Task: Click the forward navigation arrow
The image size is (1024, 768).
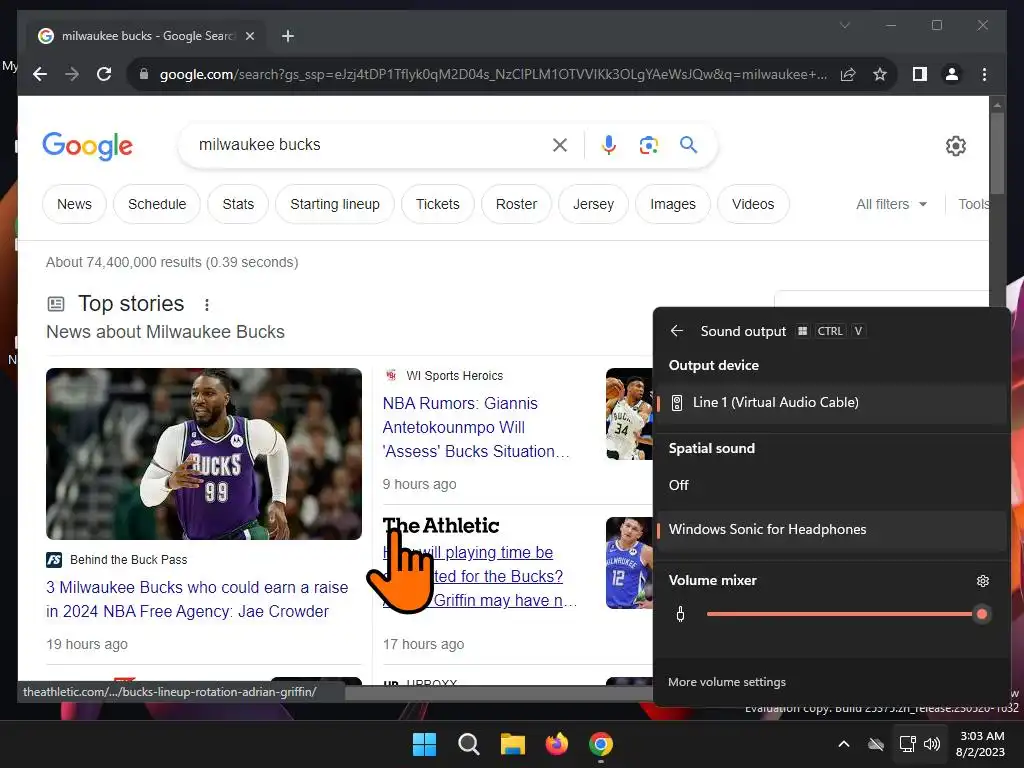Action: 72,74
